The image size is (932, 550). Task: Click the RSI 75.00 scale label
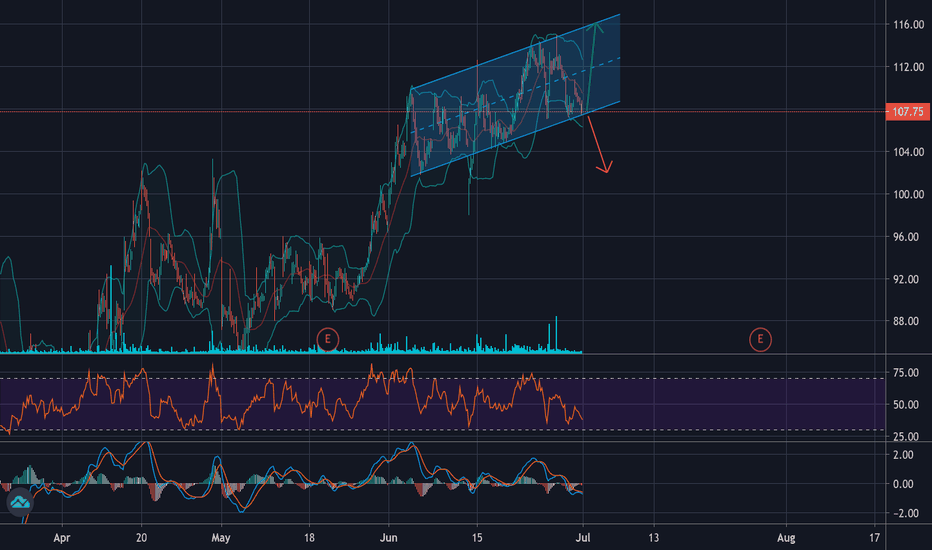[906, 373]
